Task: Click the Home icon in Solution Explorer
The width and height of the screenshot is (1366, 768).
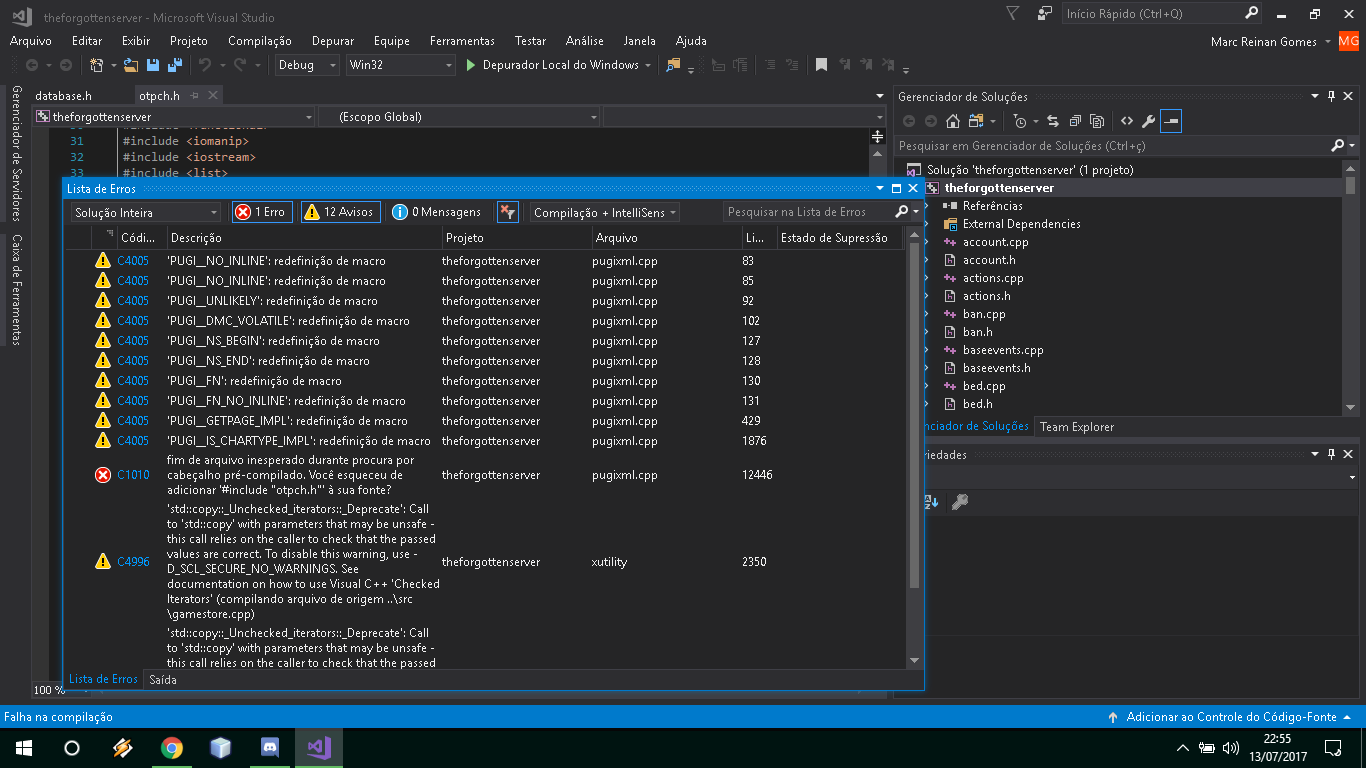Action: pyautogui.click(x=953, y=121)
